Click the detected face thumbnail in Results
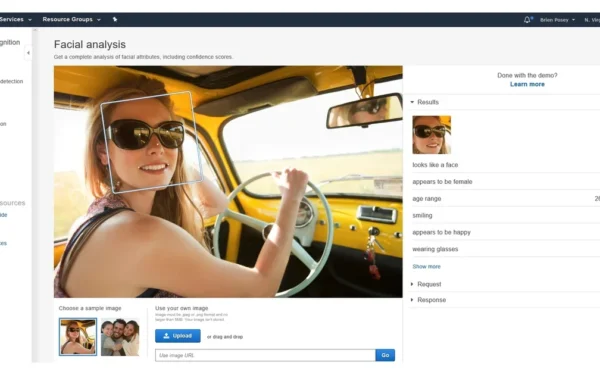Screen dimensions: 600x375 (x=431, y=135)
